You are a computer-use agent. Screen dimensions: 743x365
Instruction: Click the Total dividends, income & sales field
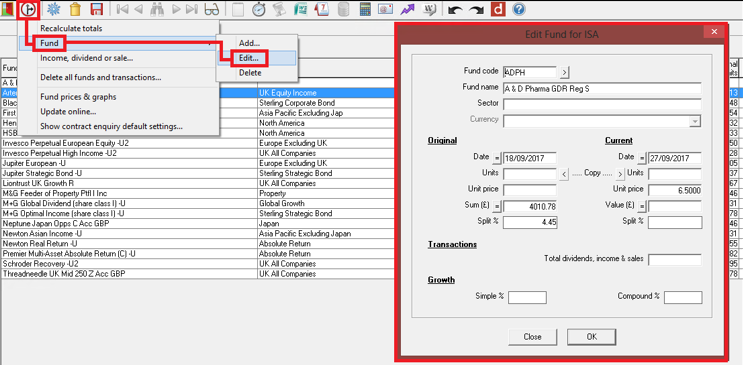coord(675,260)
